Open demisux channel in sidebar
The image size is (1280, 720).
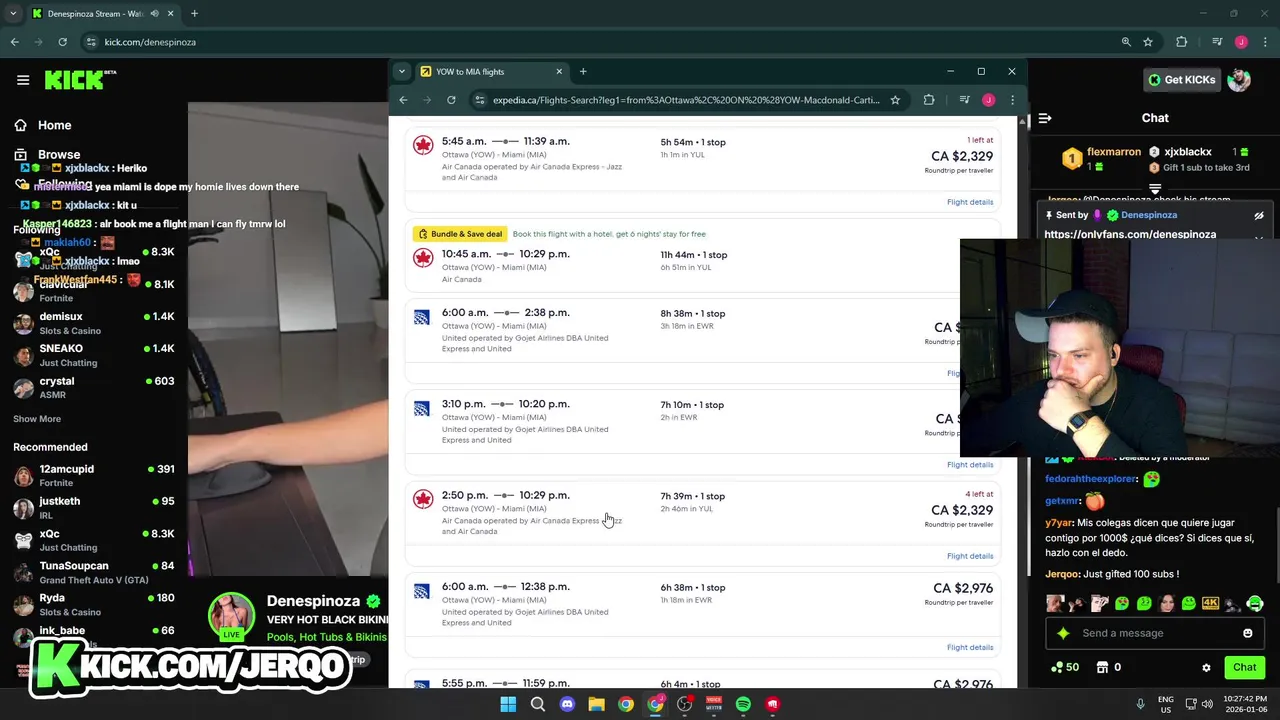pos(94,323)
